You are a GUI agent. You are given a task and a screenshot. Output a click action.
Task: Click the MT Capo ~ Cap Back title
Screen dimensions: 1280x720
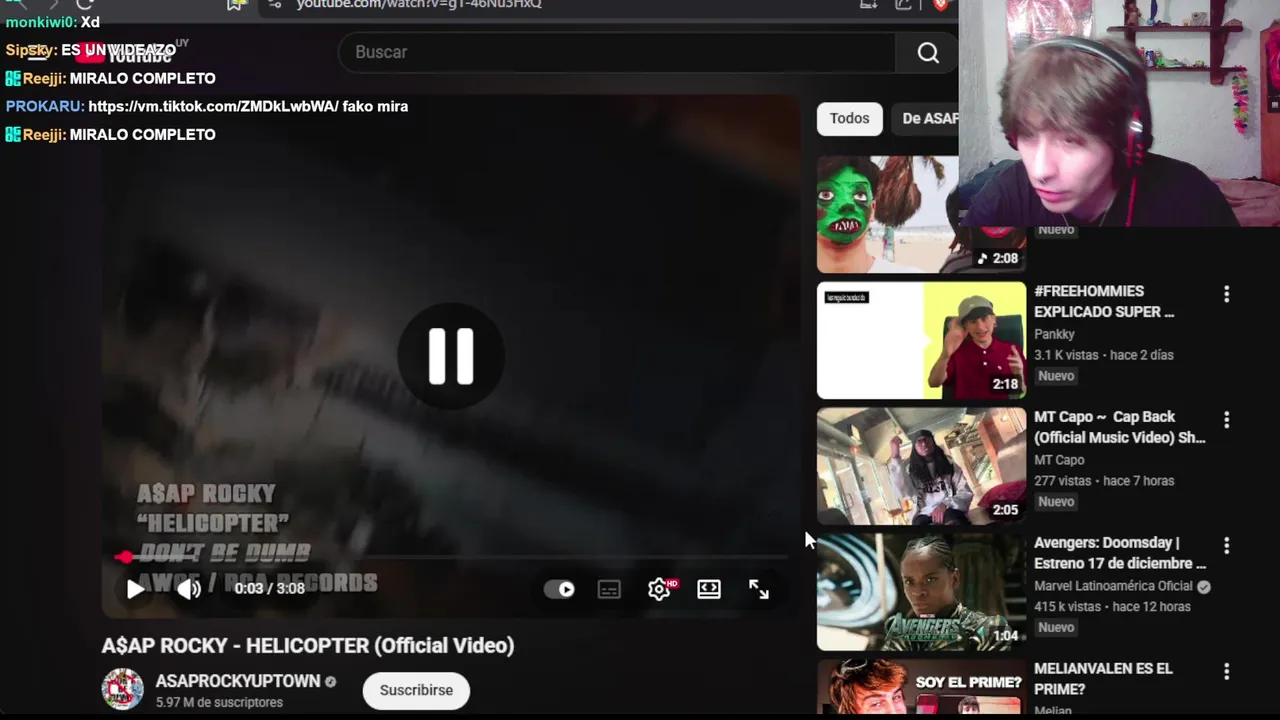tap(1119, 427)
